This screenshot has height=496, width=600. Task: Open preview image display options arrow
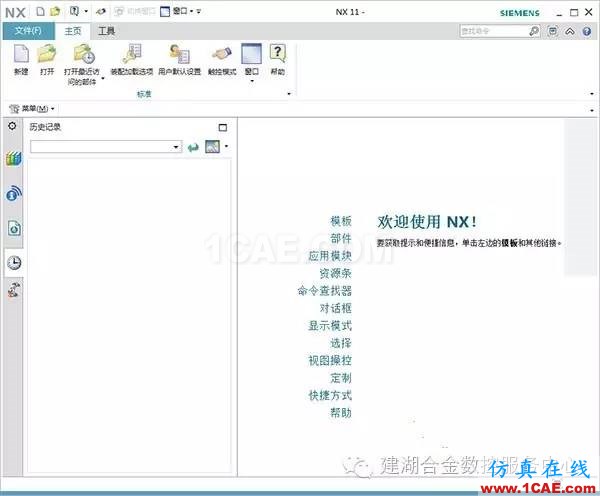[227, 146]
